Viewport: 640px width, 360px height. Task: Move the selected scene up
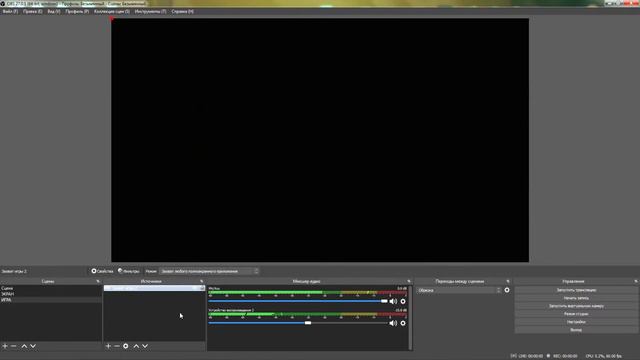[24, 346]
